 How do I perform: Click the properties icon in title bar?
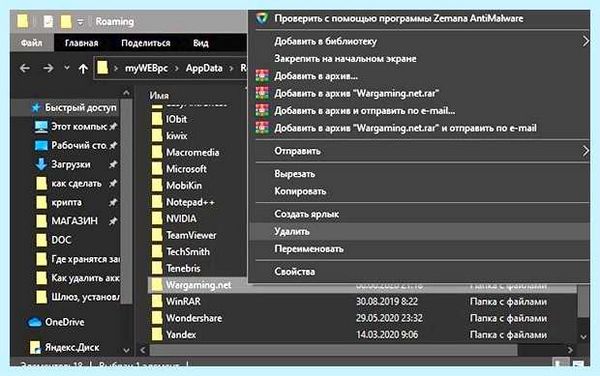(x=48, y=21)
